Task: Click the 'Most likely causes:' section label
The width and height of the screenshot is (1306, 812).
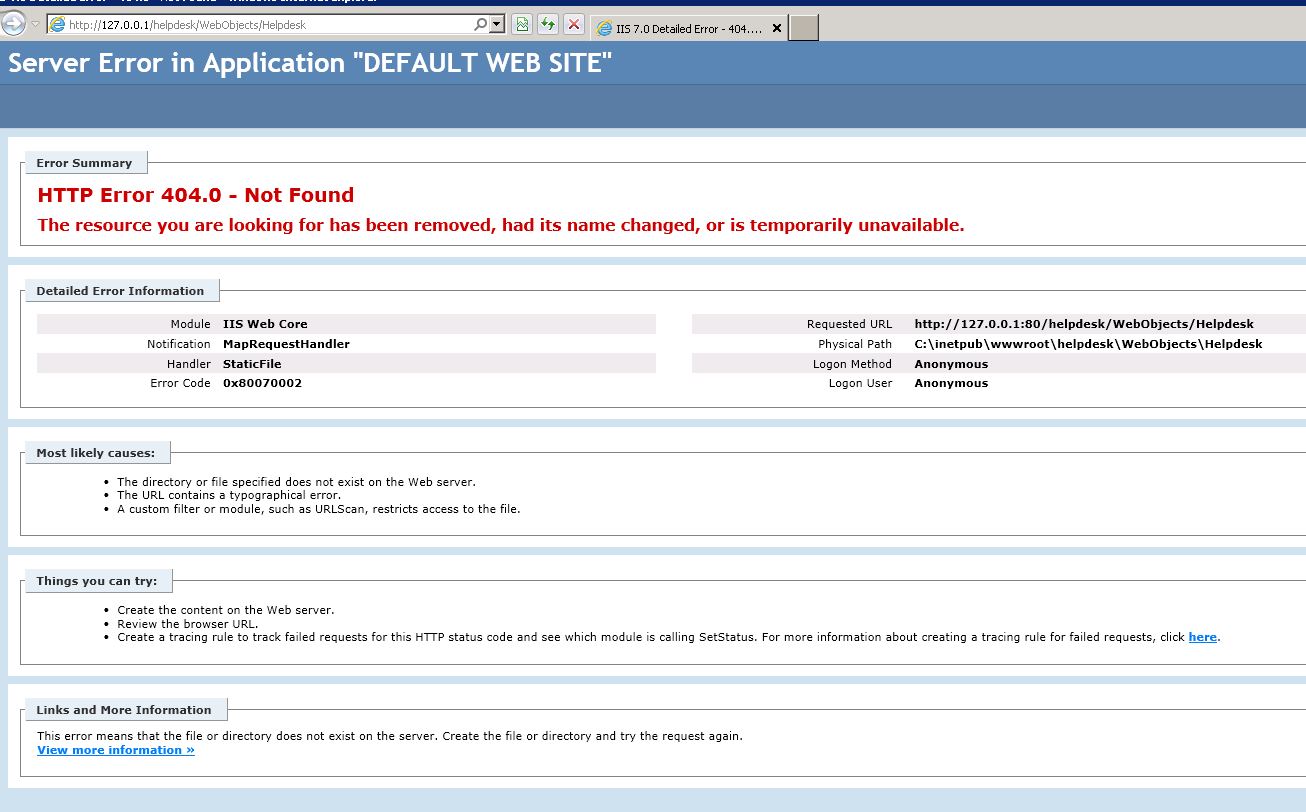Action: (96, 453)
